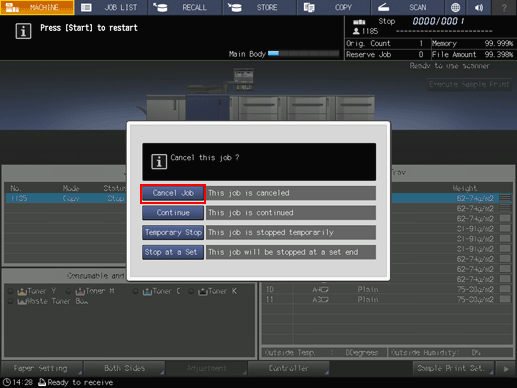Click Continue to resume the job
Screen dimensions: 517x388
173,213
